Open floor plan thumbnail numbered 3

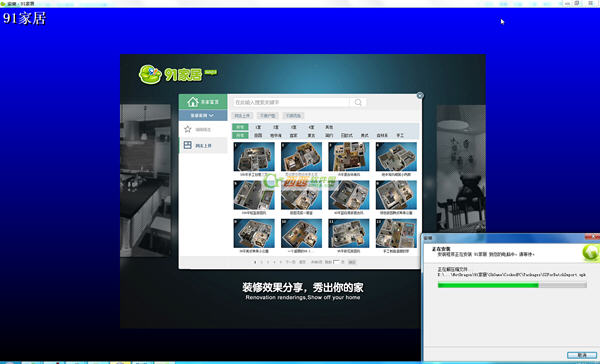point(349,157)
